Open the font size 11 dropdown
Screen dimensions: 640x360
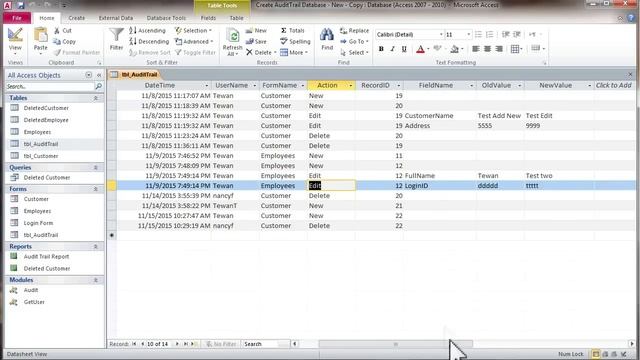(x=469, y=35)
